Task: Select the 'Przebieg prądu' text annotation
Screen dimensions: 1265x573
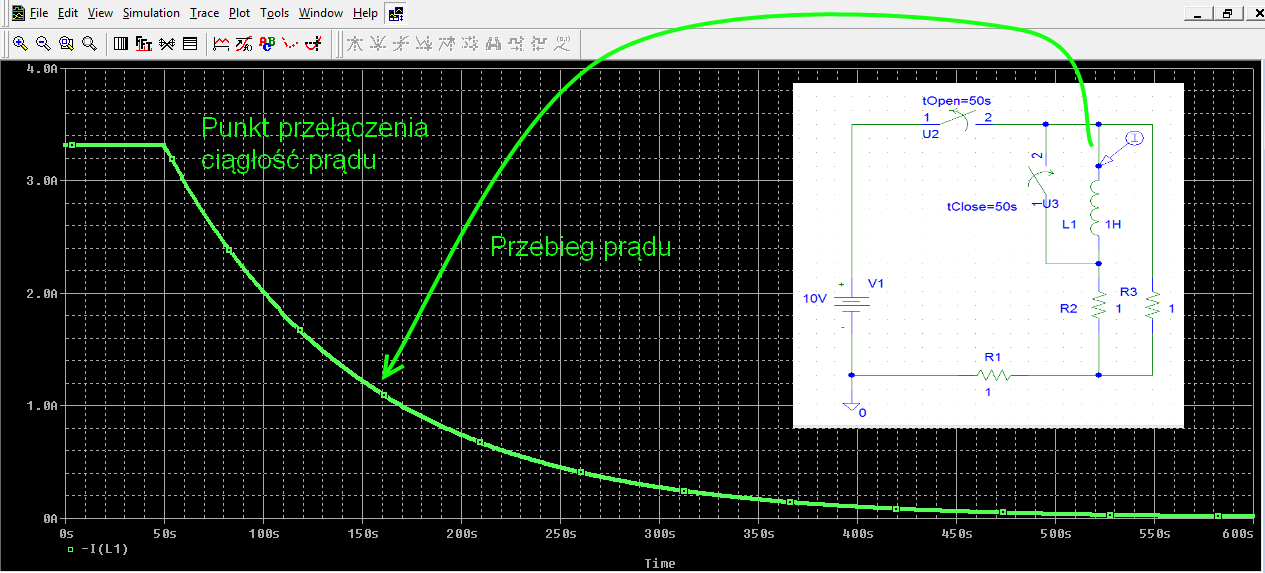Action: click(x=580, y=248)
